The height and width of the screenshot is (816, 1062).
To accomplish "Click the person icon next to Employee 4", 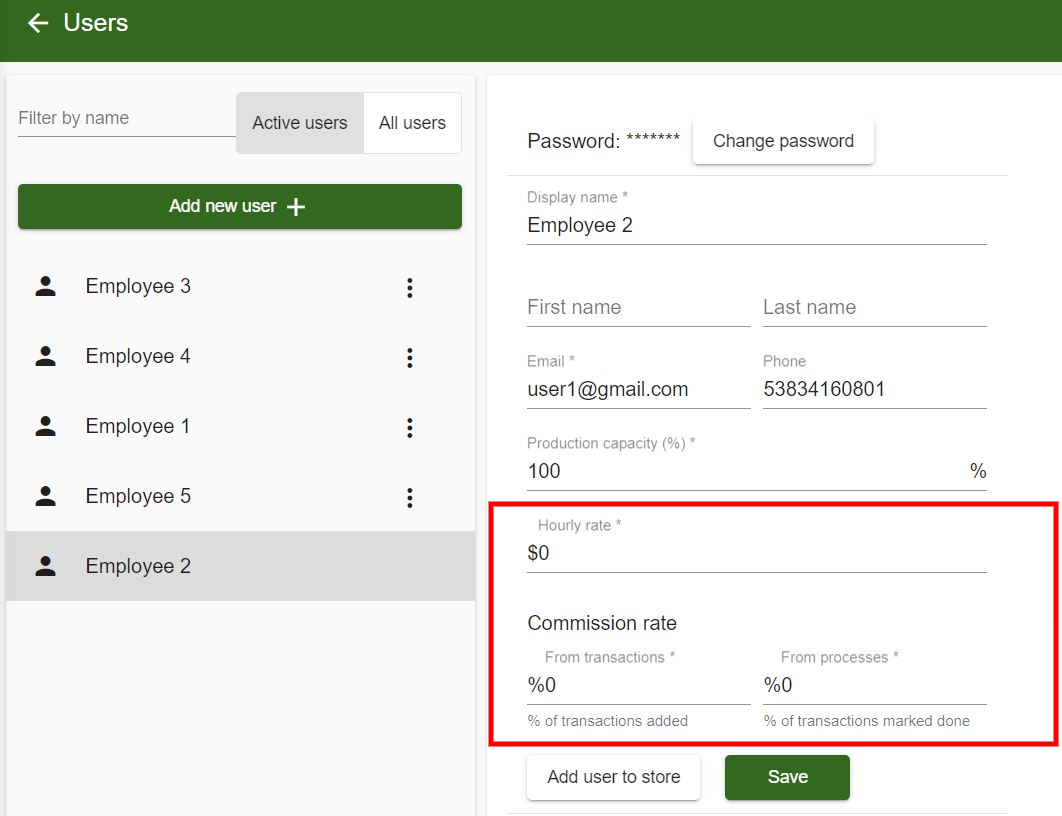I will tap(45, 356).
